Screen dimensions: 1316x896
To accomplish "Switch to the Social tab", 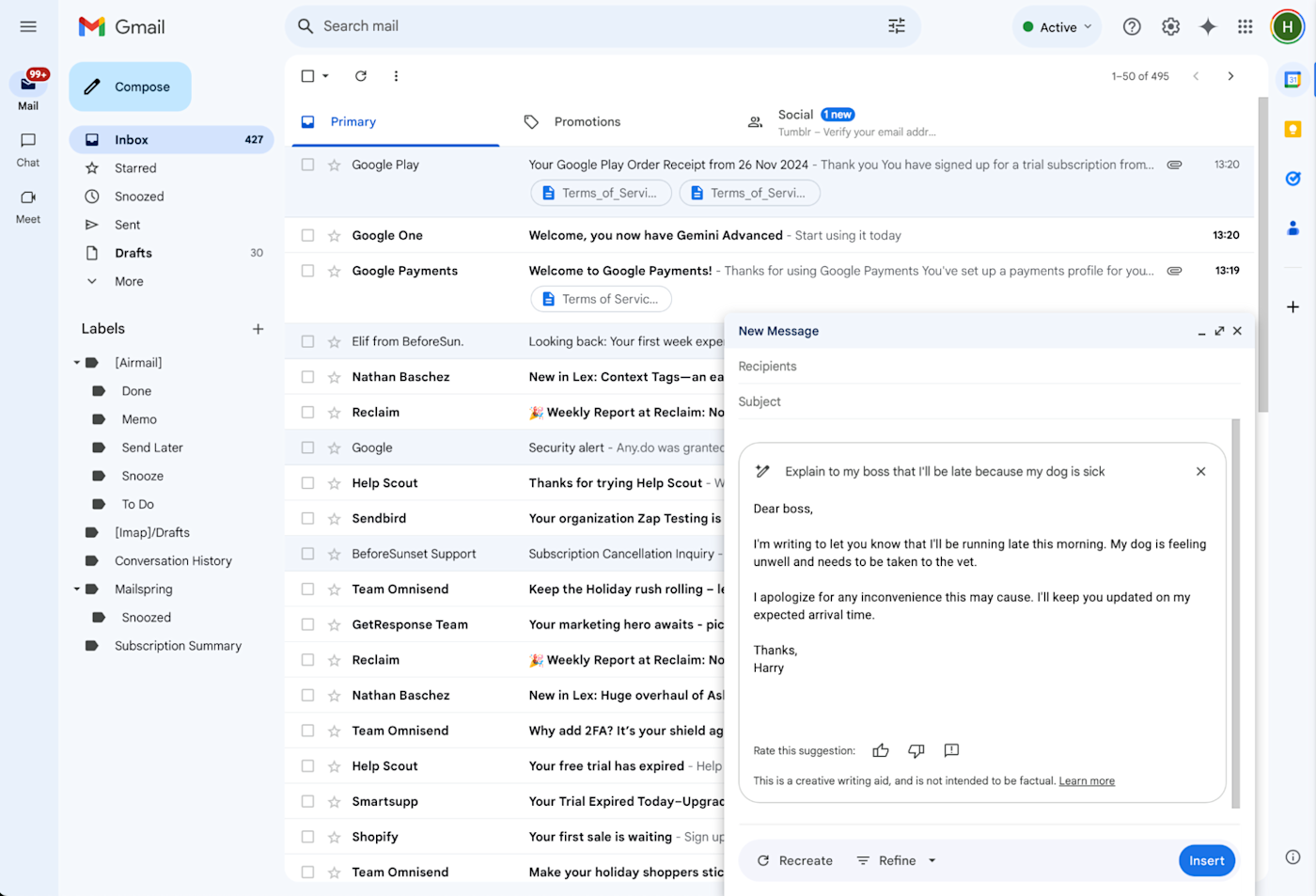I will (x=841, y=122).
